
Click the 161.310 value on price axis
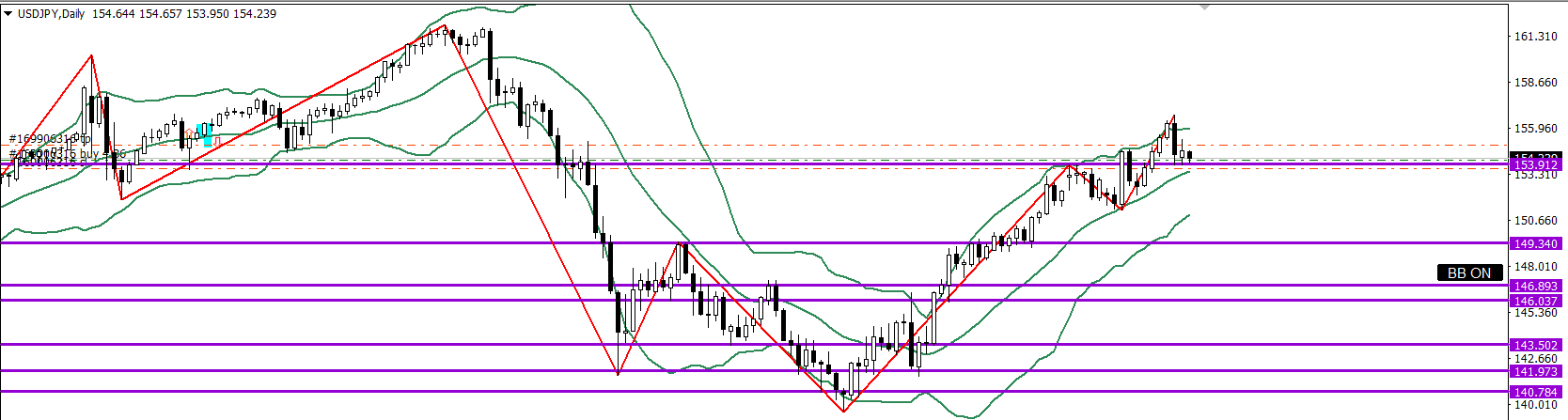click(x=1534, y=37)
